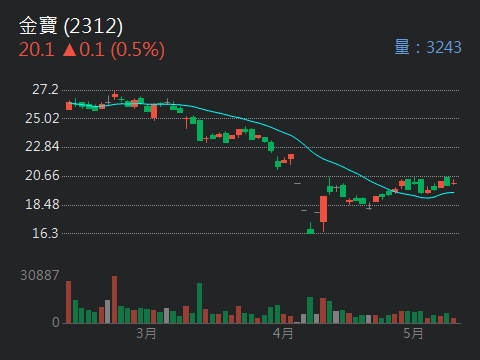Click the 16.3 price axis label

coord(45,233)
